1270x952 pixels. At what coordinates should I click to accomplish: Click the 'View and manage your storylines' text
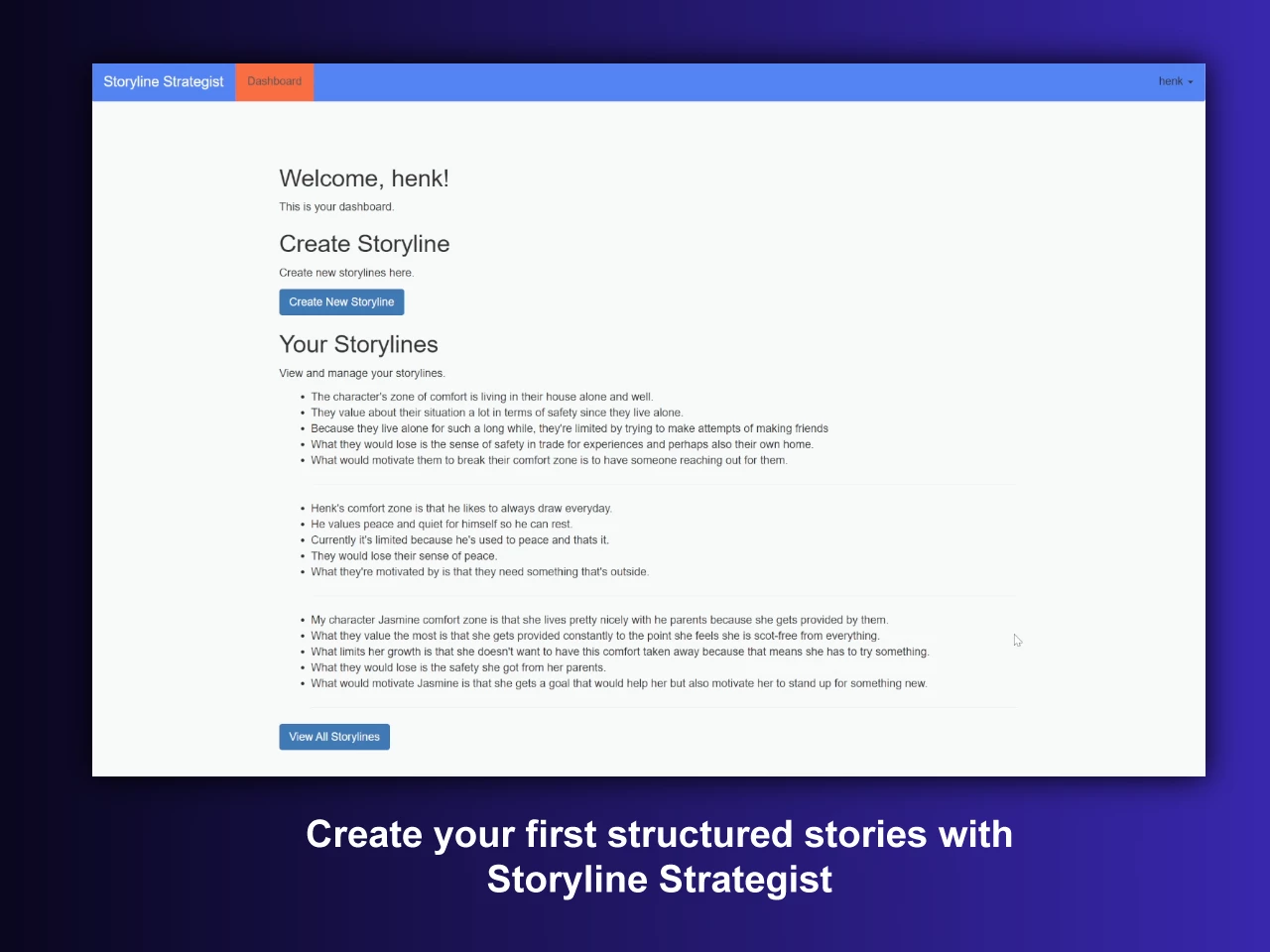tap(362, 373)
